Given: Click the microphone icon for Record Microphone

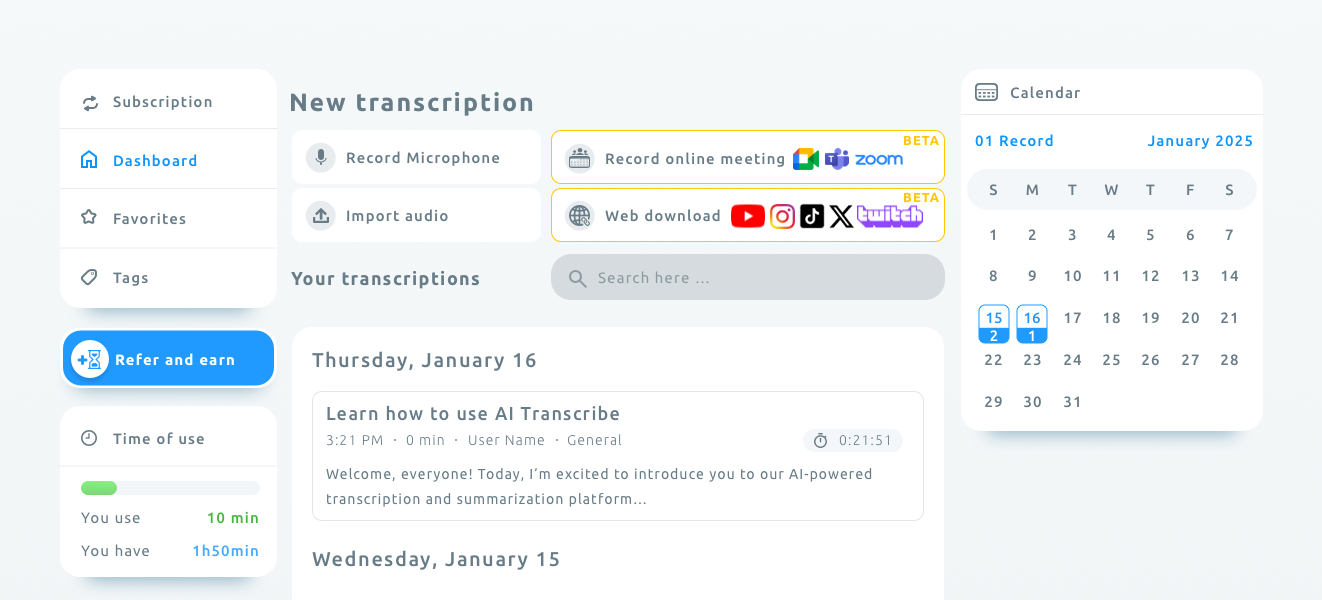Looking at the screenshot, I should pos(320,158).
